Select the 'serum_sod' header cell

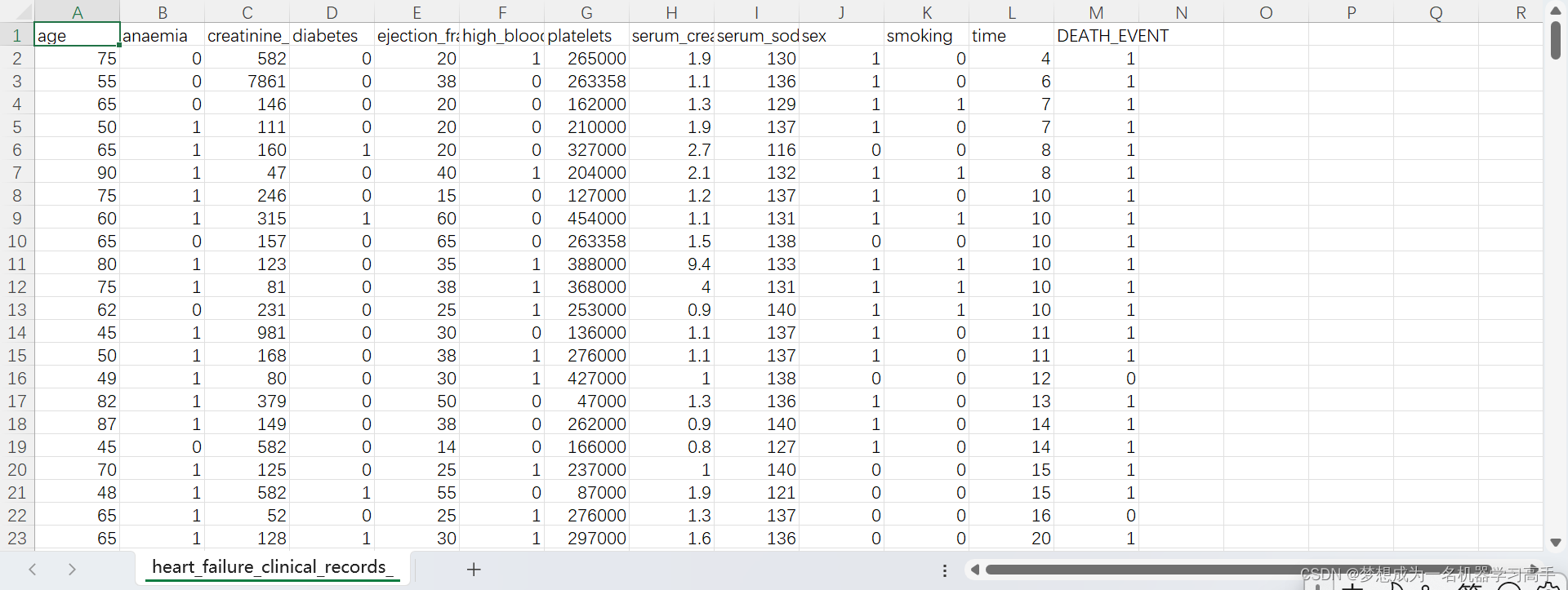coord(756,35)
